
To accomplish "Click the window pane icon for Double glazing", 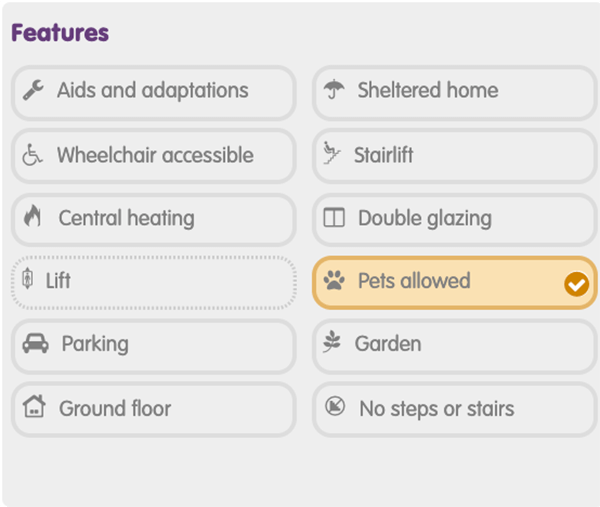I will click(334, 218).
